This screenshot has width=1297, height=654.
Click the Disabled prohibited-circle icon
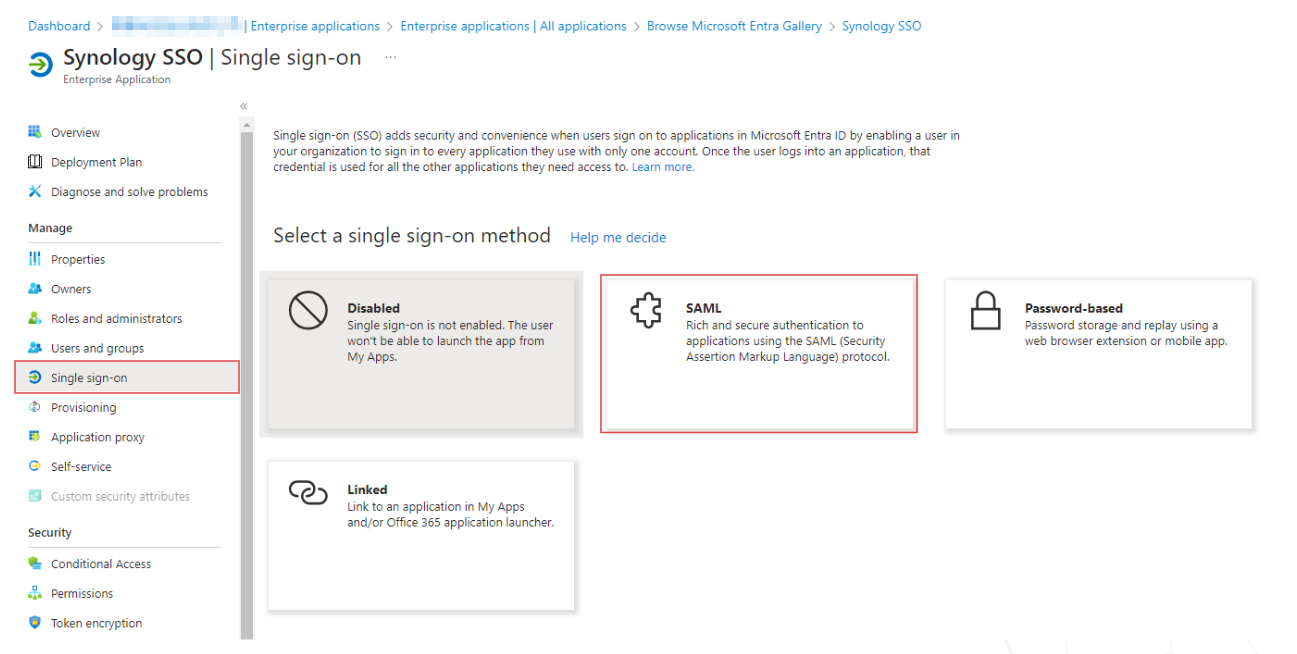(x=308, y=311)
